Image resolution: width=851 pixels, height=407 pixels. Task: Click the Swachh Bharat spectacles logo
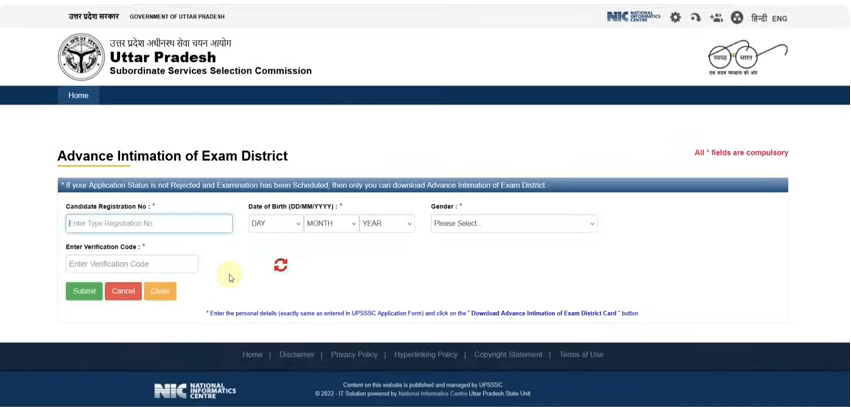click(x=747, y=57)
